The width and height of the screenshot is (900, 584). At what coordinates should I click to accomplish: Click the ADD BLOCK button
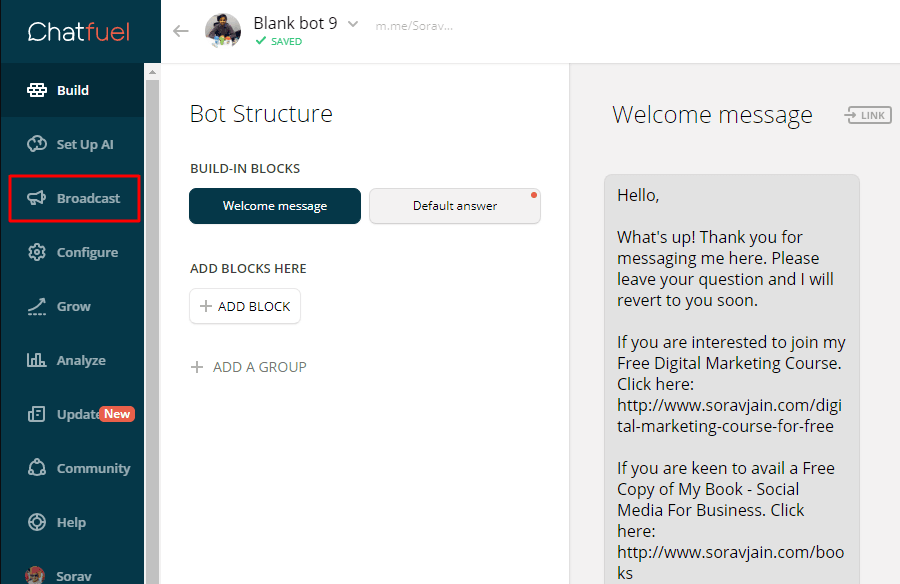click(245, 306)
